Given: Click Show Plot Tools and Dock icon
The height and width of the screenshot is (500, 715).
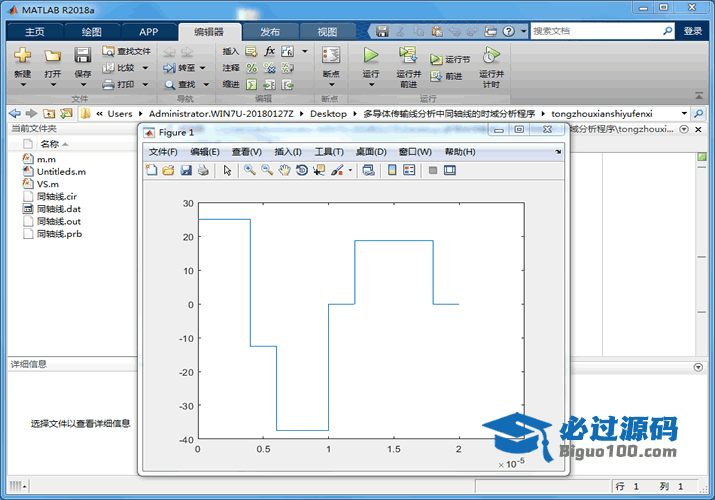Looking at the screenshot, I should click(450, 170).
